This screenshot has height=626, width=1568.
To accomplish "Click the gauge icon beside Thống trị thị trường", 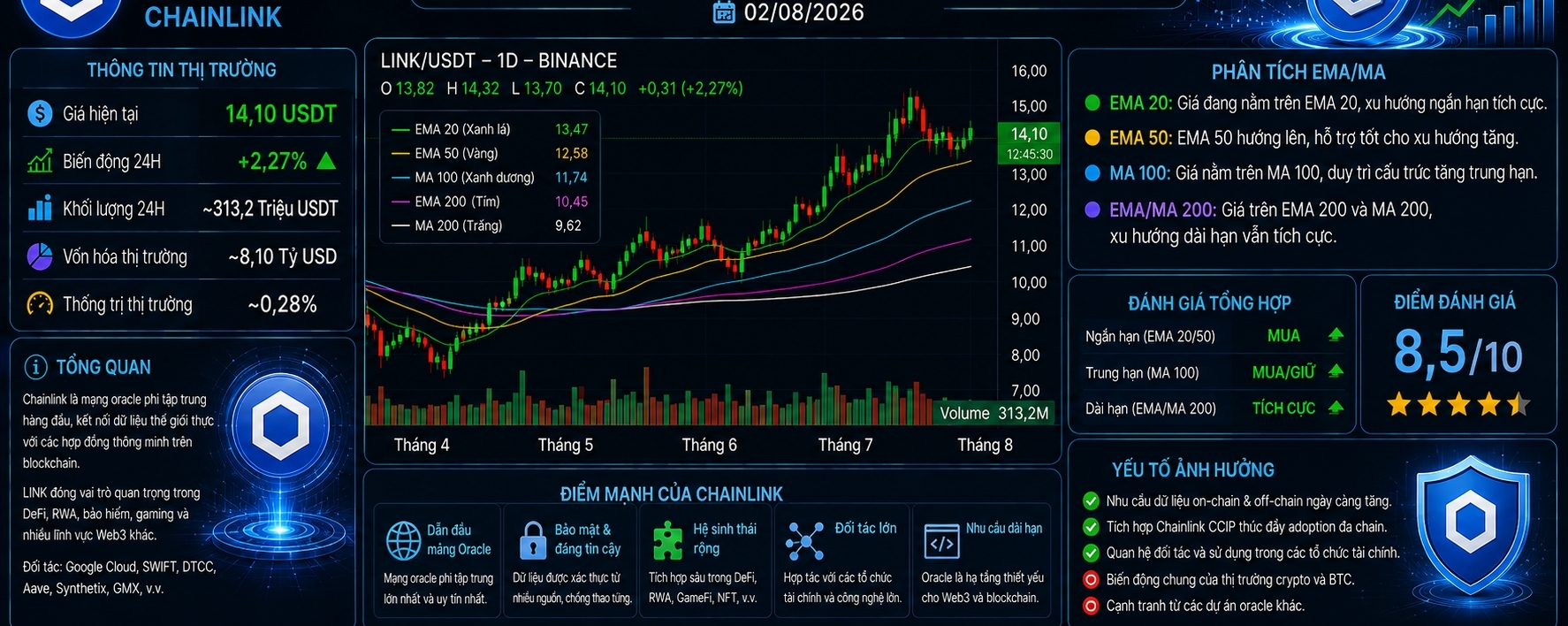I will [x=40, y=304].
